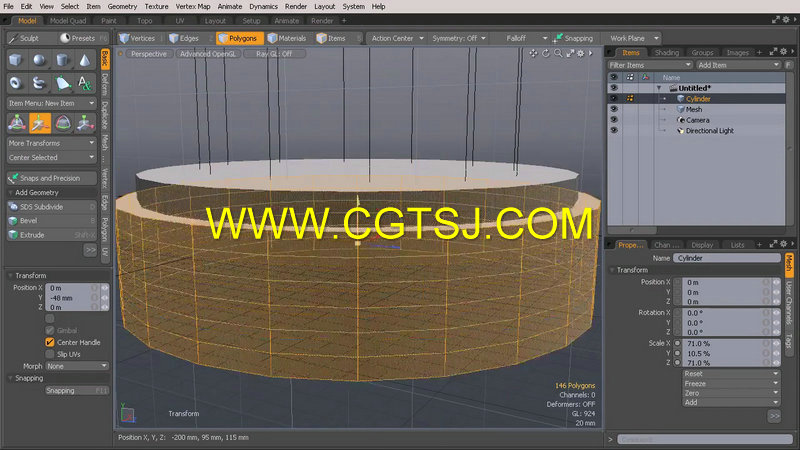The width and height of the screenshot is (800, 450).
Task: Open Item Menu New Item dropdown
Action: pyautogui.click(x=52, y=103)
